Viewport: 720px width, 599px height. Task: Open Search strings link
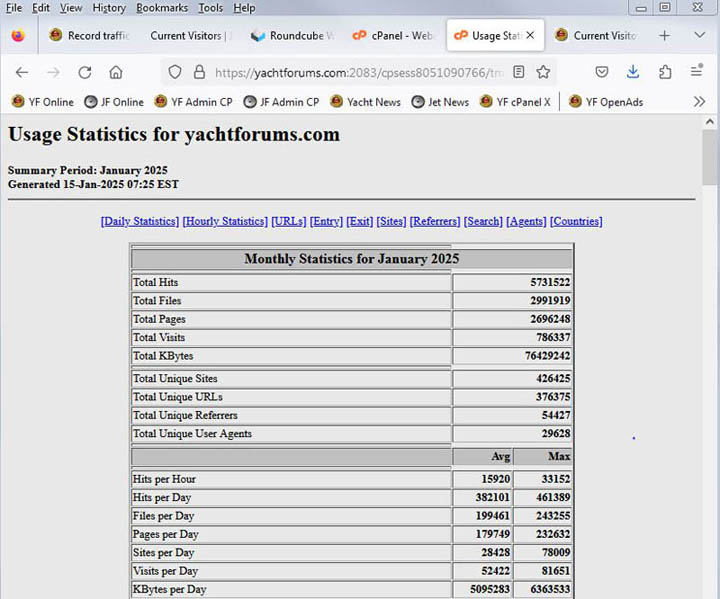point(483,221)
